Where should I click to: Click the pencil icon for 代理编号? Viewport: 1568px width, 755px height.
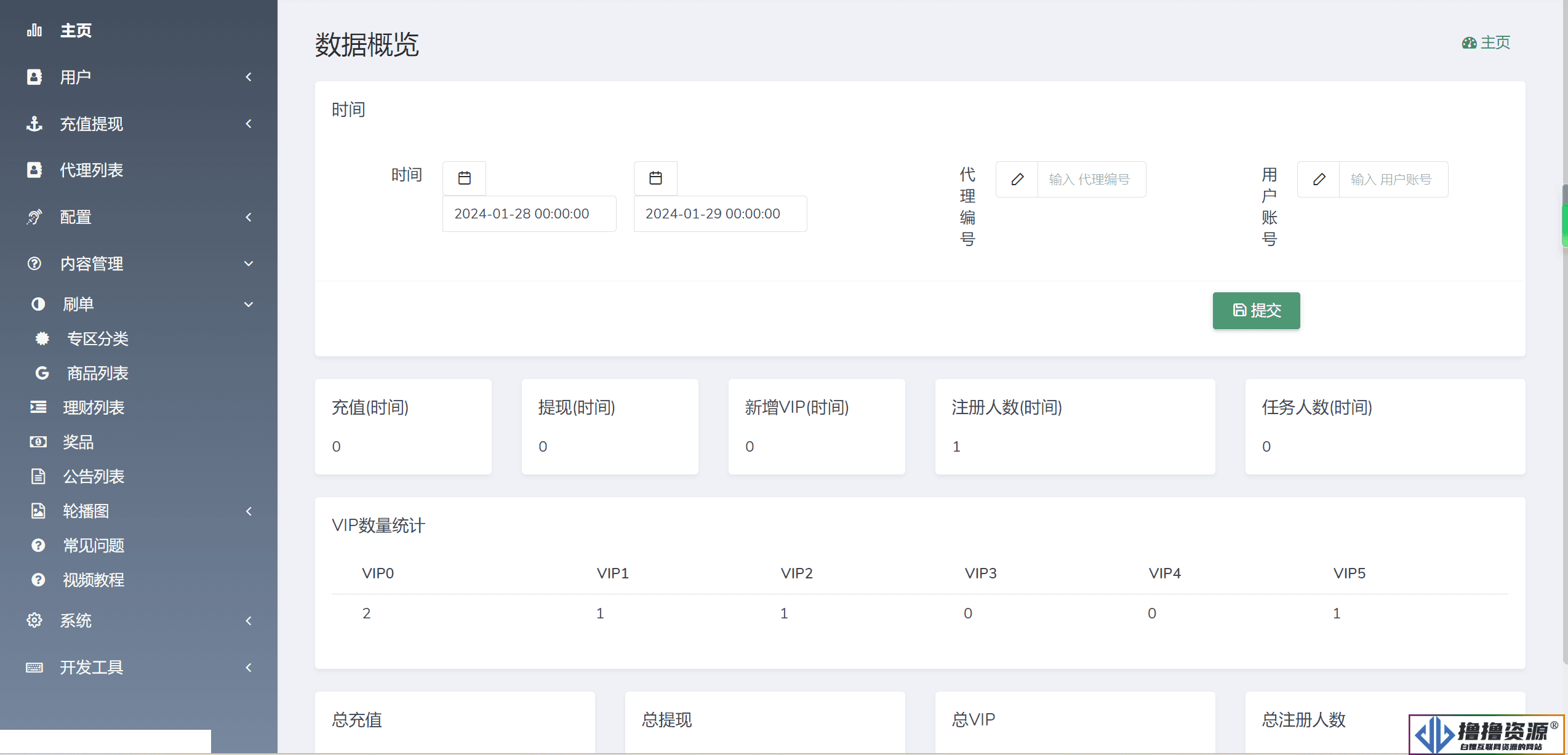pos(1017,179)
